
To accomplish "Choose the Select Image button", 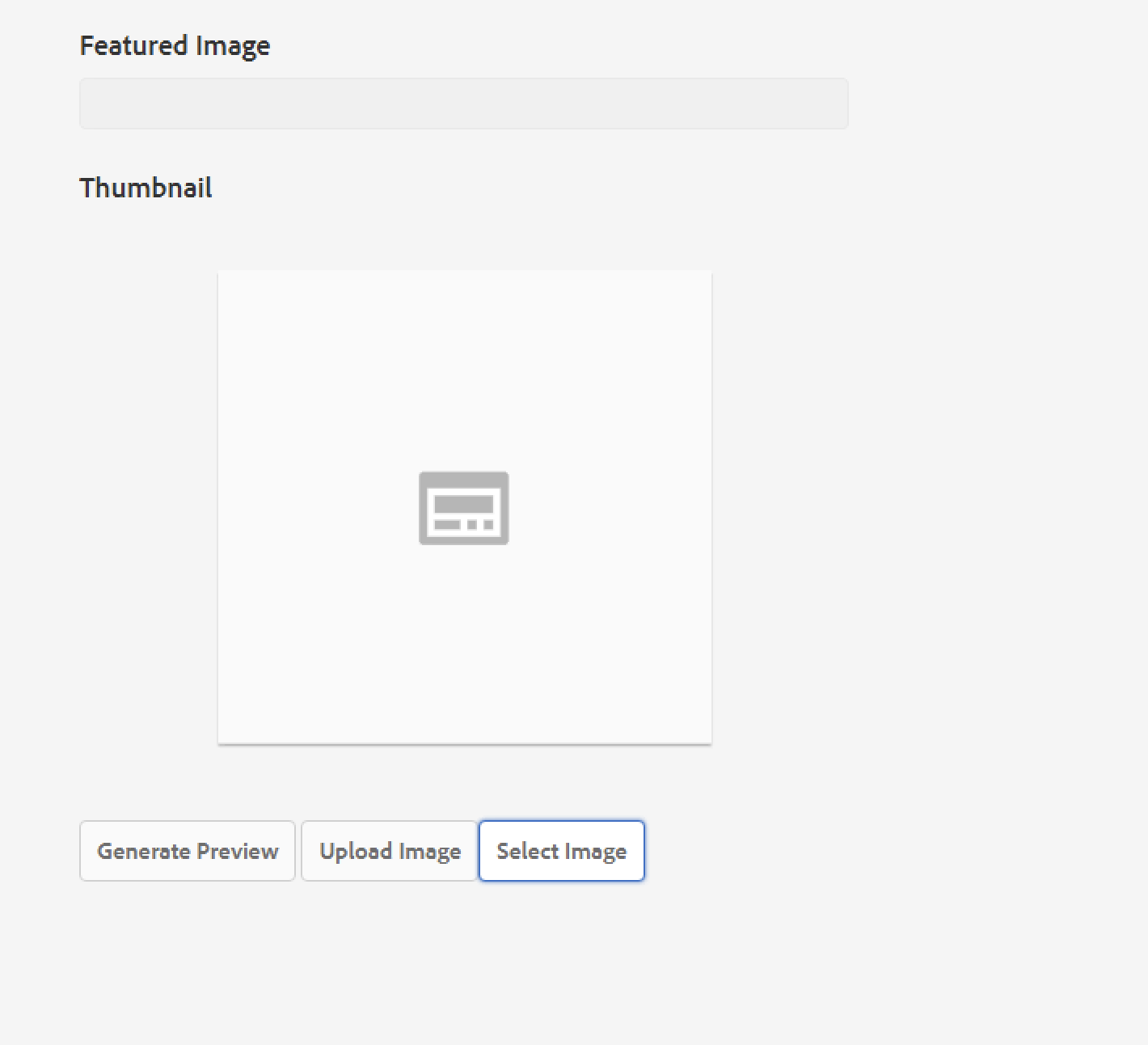I will coord(562,851).
